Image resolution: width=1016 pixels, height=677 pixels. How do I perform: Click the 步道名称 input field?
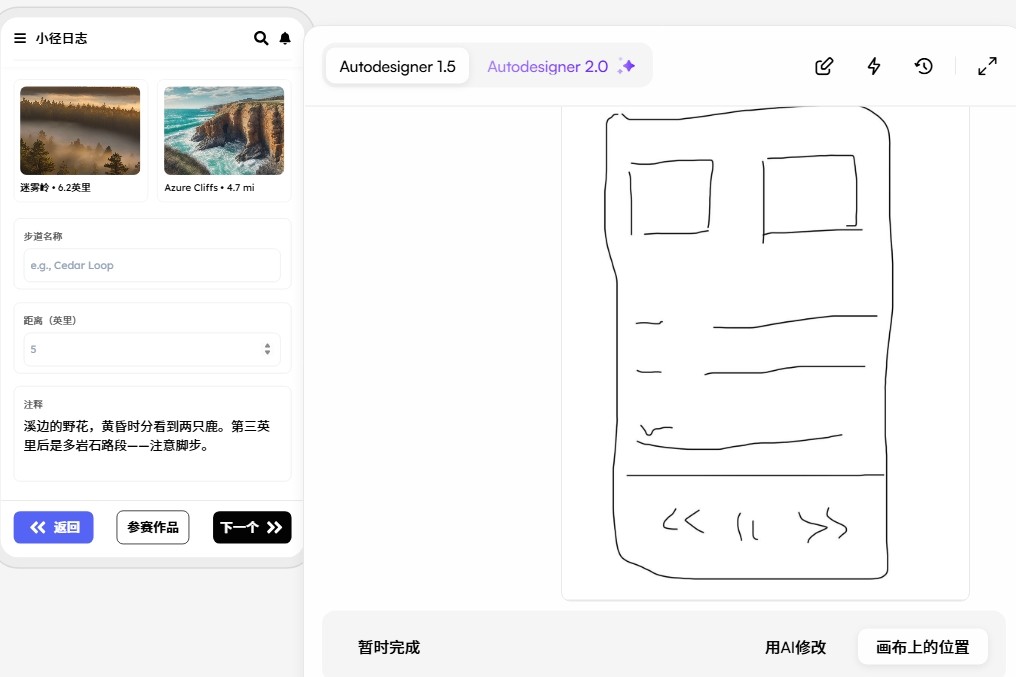tap(152, 265)
